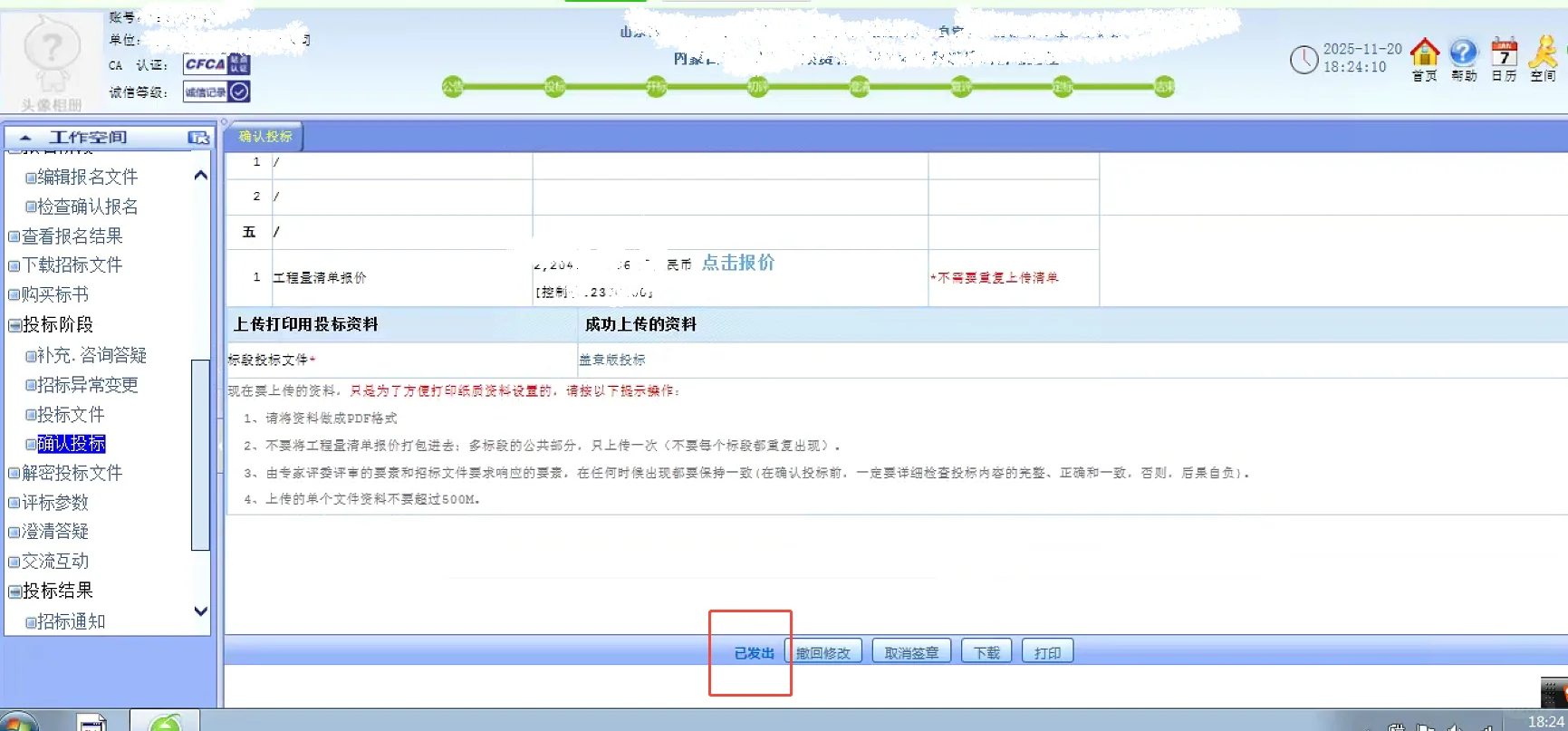Click the 上传打印用投标资料 column header
Image resolution: width=1568 pixels, height=731 pixels.
tap(306, 324)
